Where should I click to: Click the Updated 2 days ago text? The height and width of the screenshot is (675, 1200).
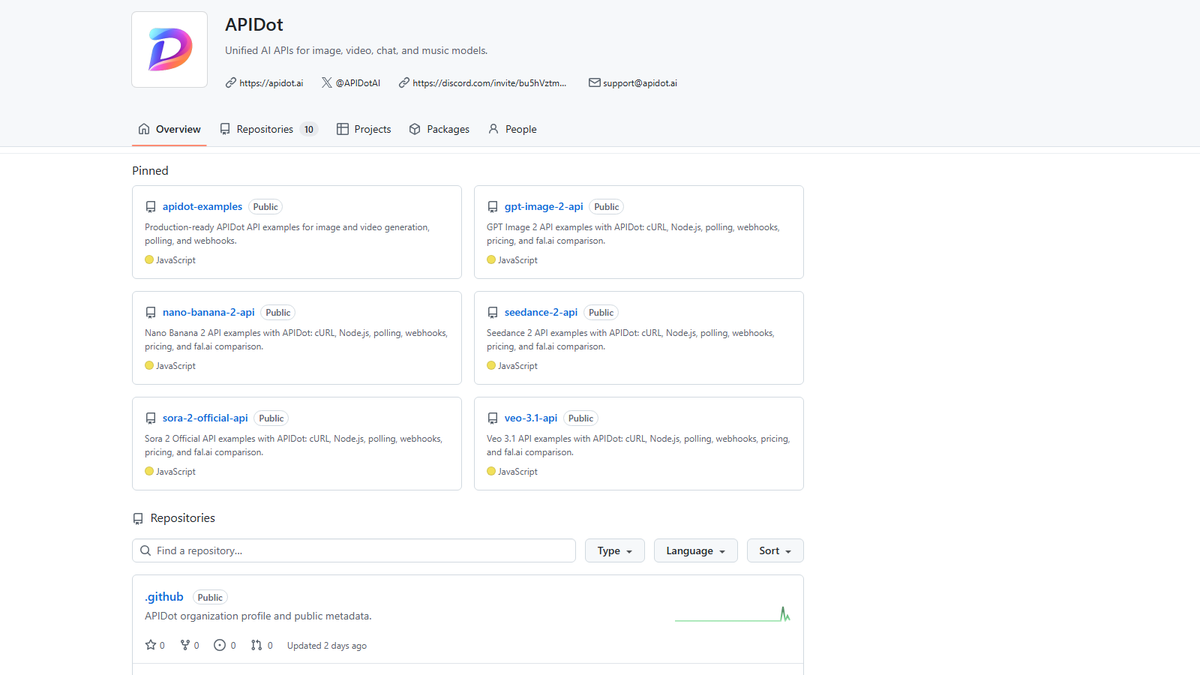(x=327, y=646)
